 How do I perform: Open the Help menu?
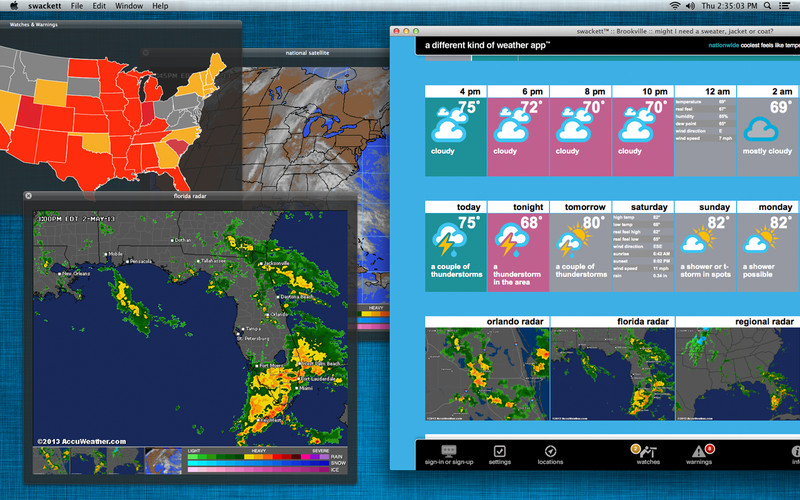point(160,6)
